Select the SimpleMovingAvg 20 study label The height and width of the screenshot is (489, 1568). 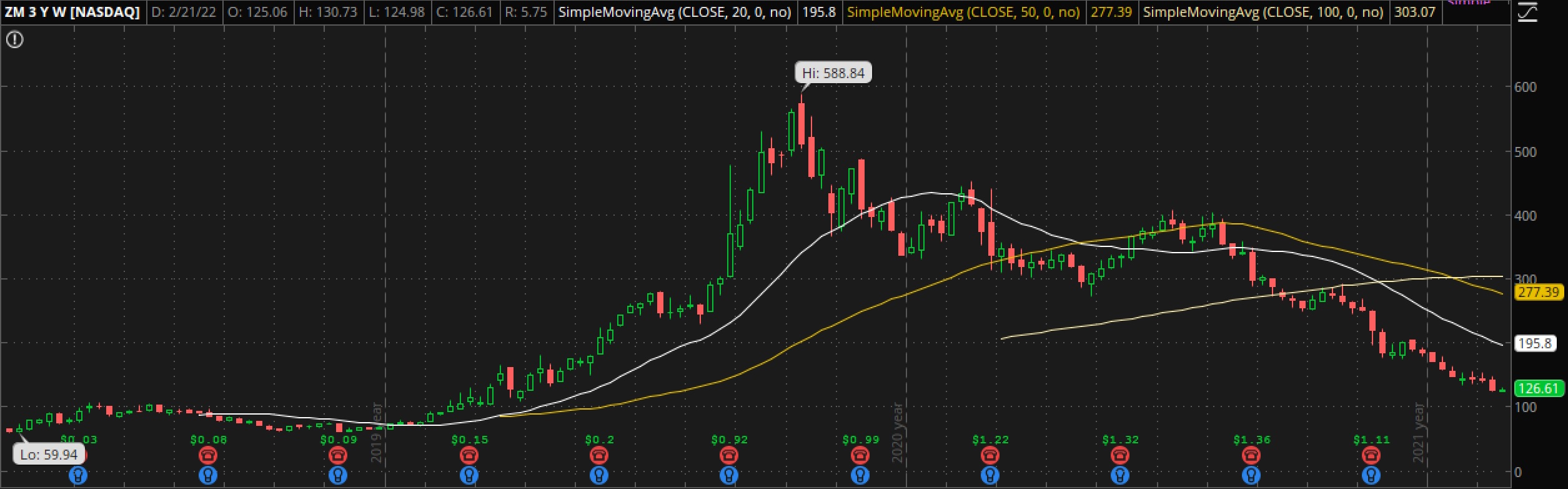(x=675, y=12)
